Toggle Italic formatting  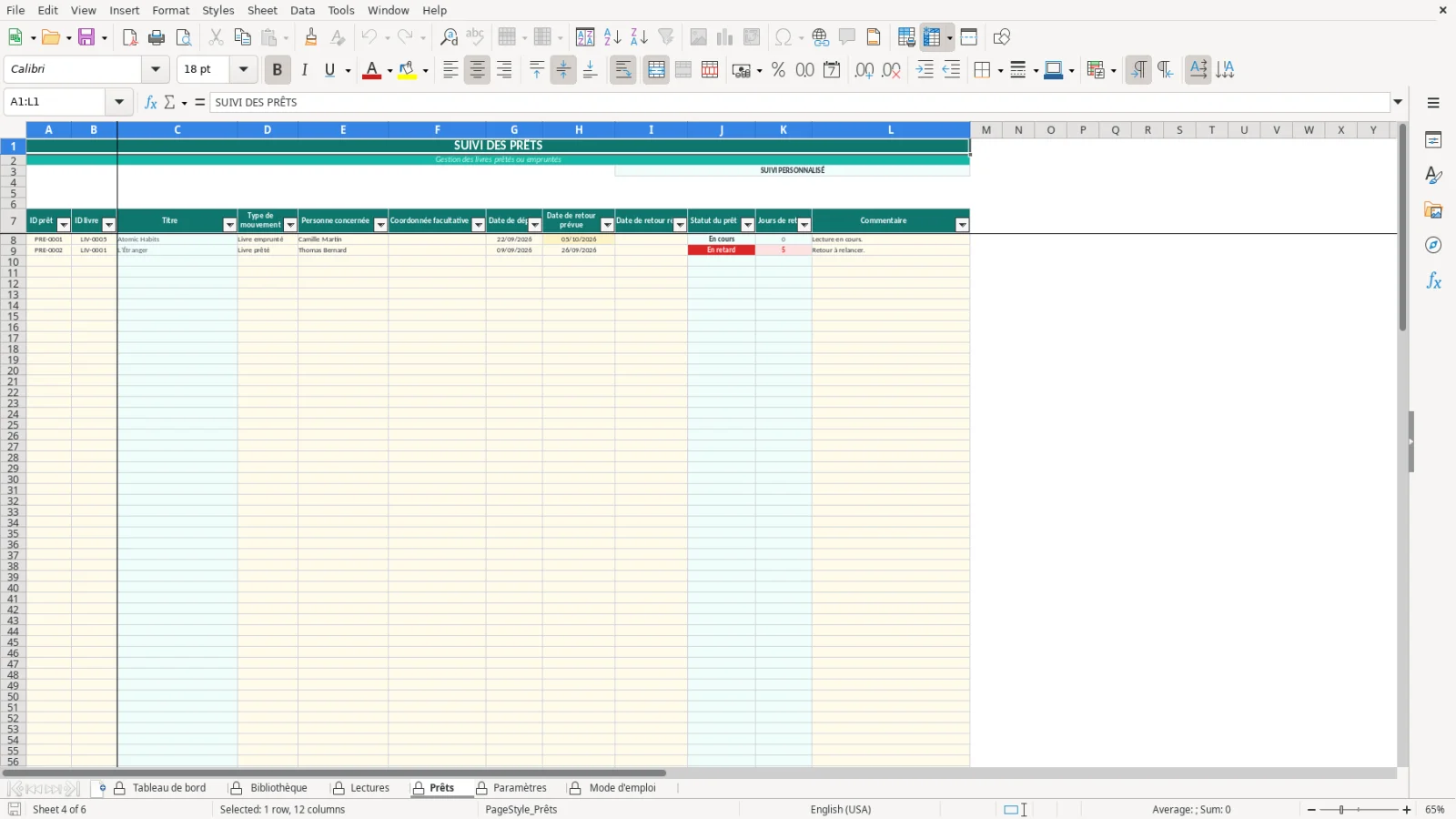[x=305, y=70]
